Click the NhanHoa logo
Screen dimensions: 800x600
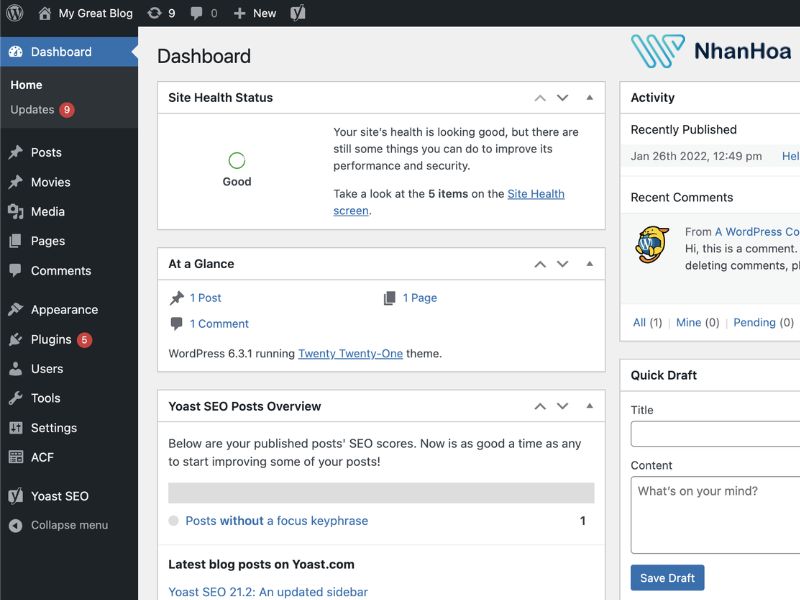click(x=711, y=51)
